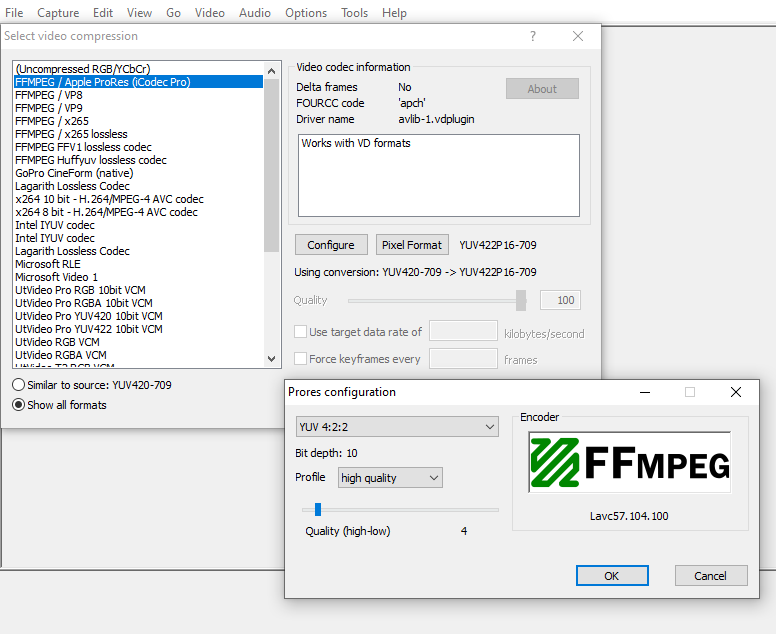Select FFMPEG Huffyuv lossless codec

pyautogui.click(x=139, y=160)
